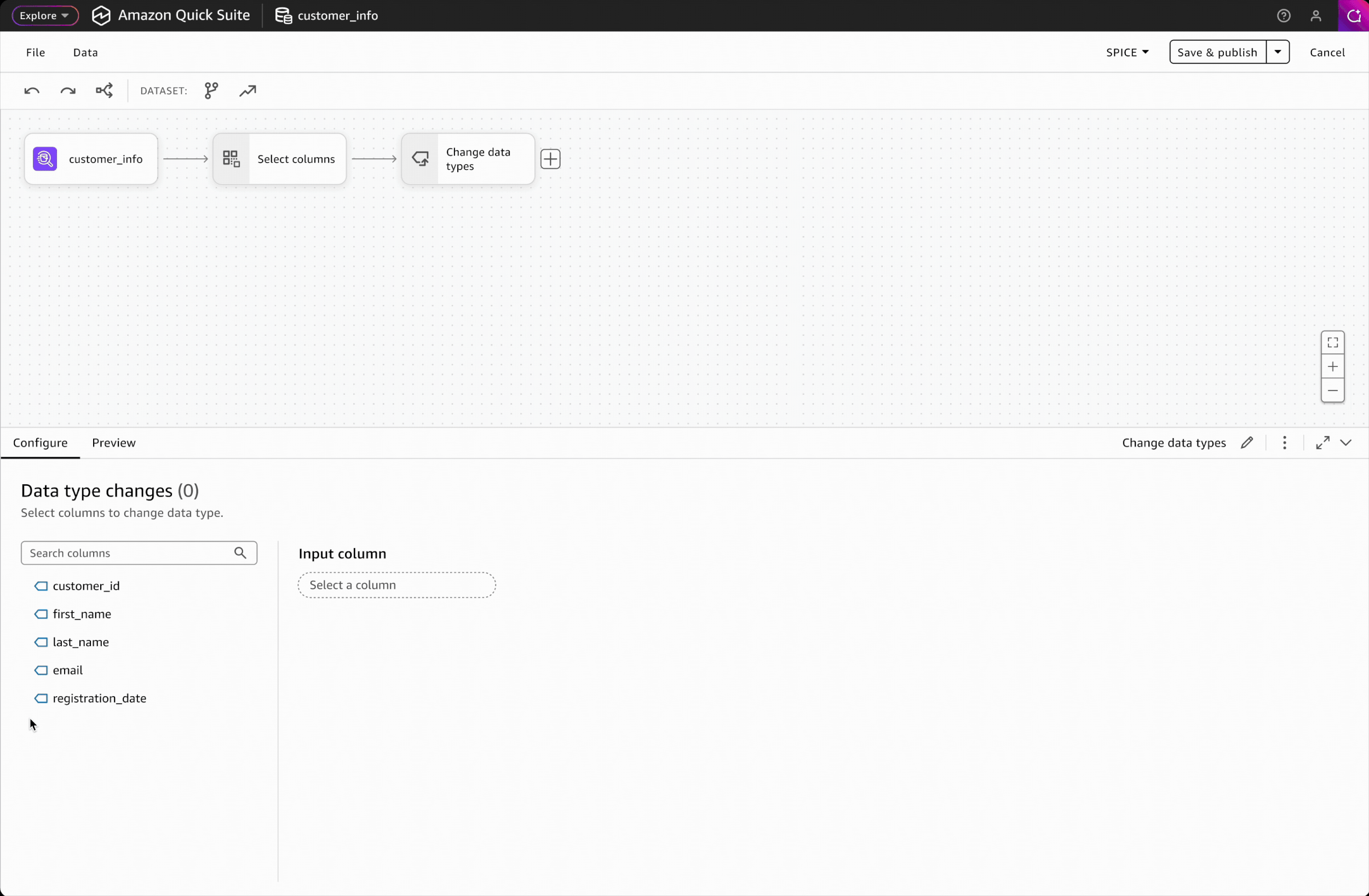Click the dataset branch lineage icon
This screenshot has height=896, width=1369.
211,91
